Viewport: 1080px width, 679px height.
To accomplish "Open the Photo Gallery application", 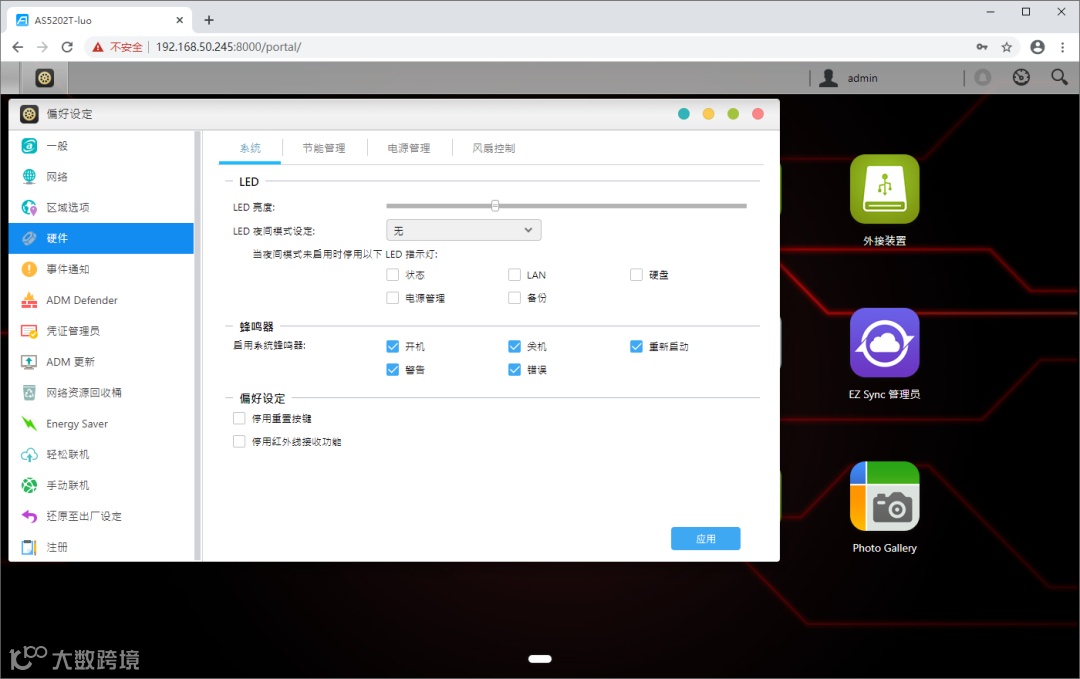I will pyautogui.click(x=884, y=495).
